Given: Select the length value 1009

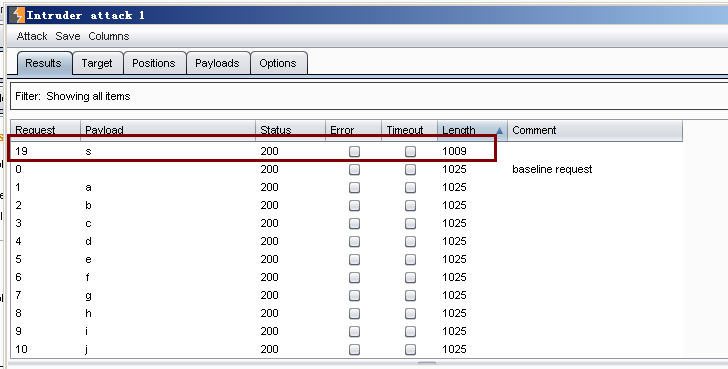Looking at the screenshot, I should [x=454, y=151].
